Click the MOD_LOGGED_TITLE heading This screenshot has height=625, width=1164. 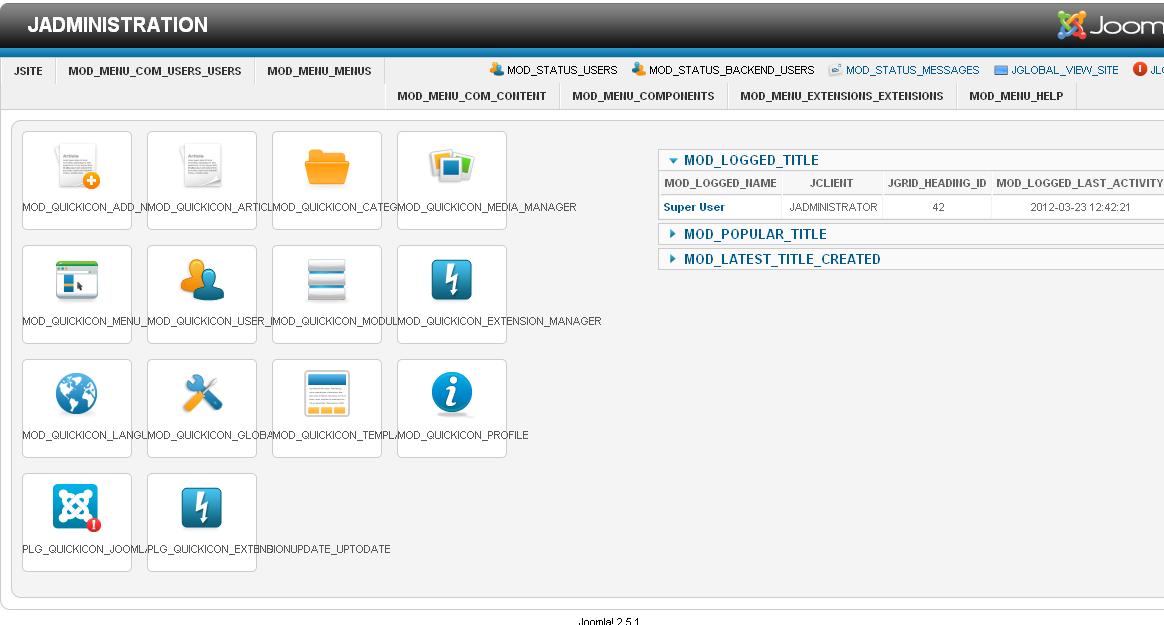point(751,160)
